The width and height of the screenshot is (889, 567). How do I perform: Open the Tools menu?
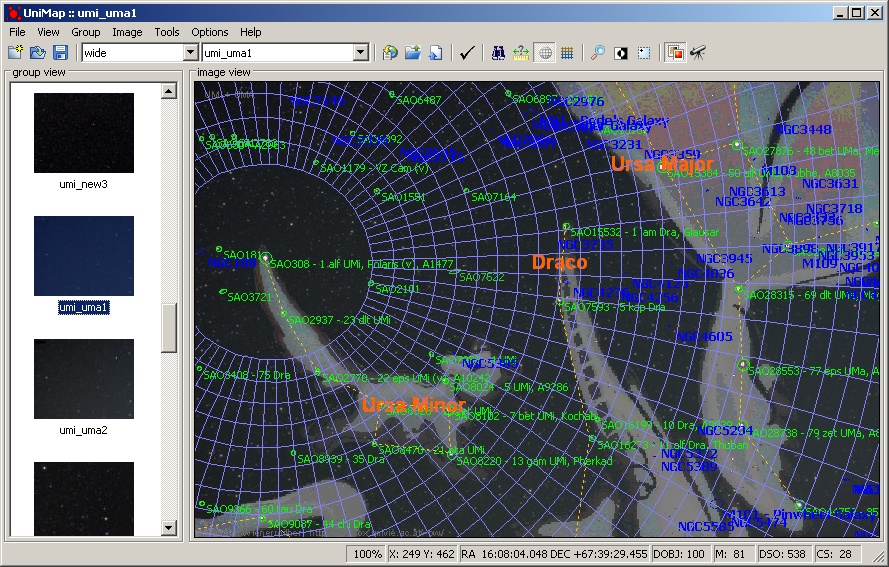click(x=167, y=32)
